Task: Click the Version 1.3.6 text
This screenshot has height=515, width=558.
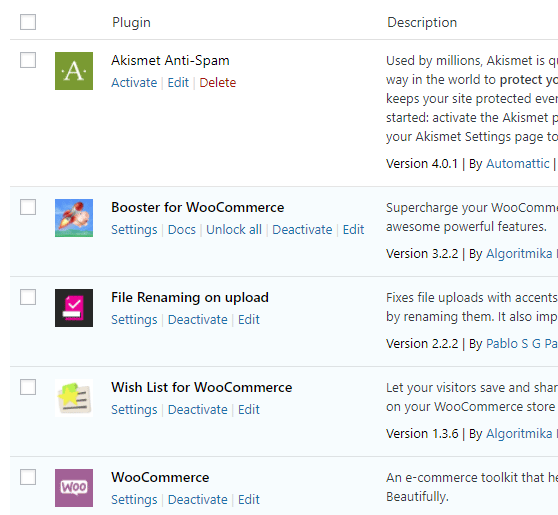Action: 422,434
